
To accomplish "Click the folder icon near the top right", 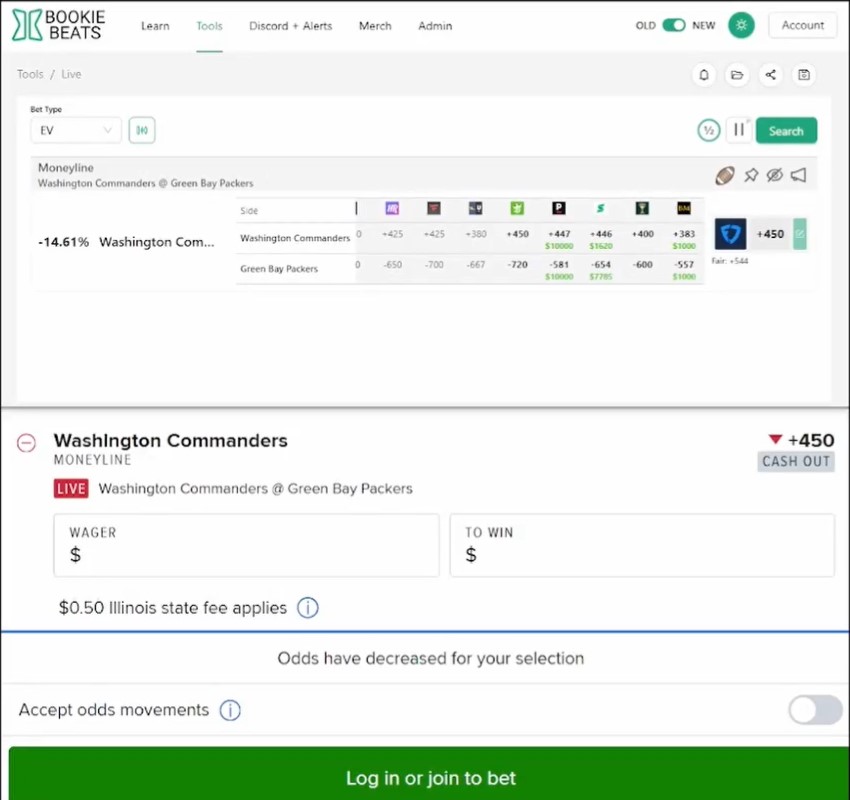I will click(738, 75).
